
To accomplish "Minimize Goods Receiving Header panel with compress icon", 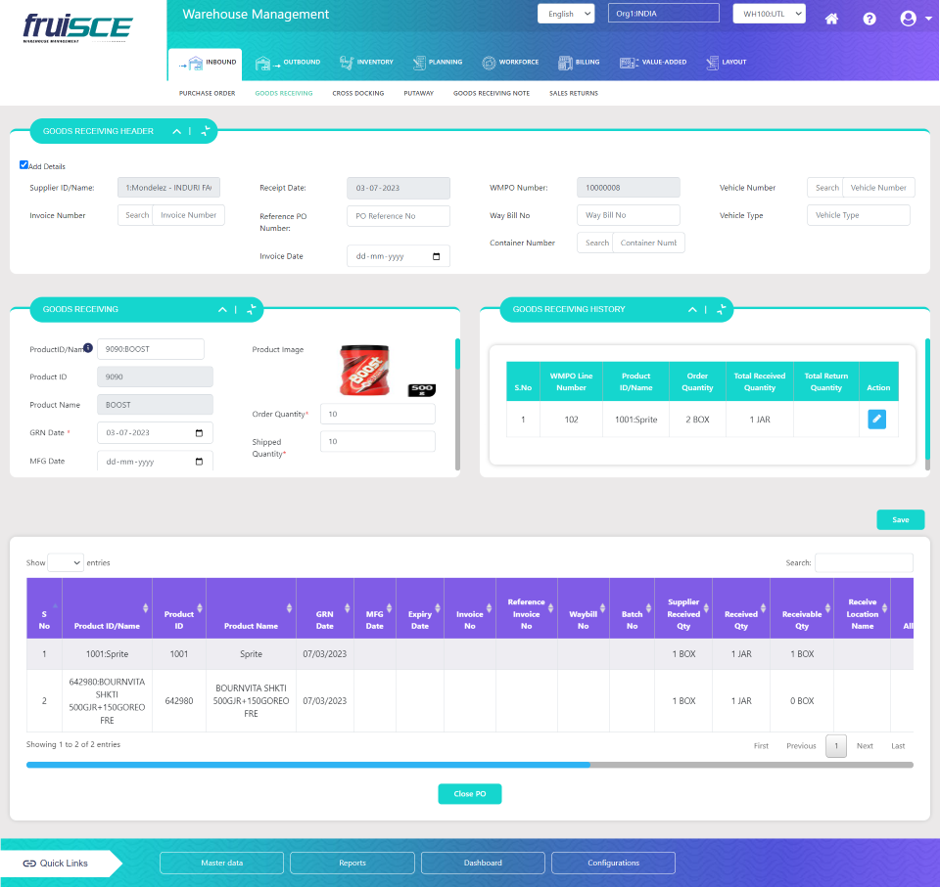I will (206, 131).
